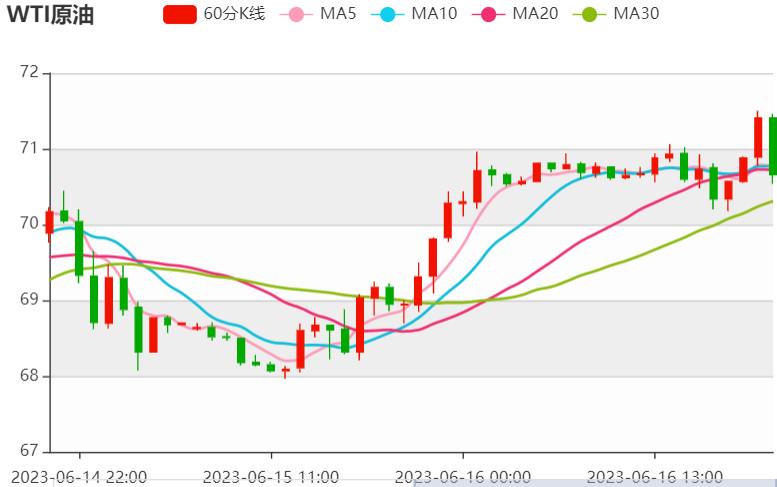The width and height of the screenshot is (777, 487).
Task: Select the 2023-06-16 00:00 time axis label
Action: [463, 476]
